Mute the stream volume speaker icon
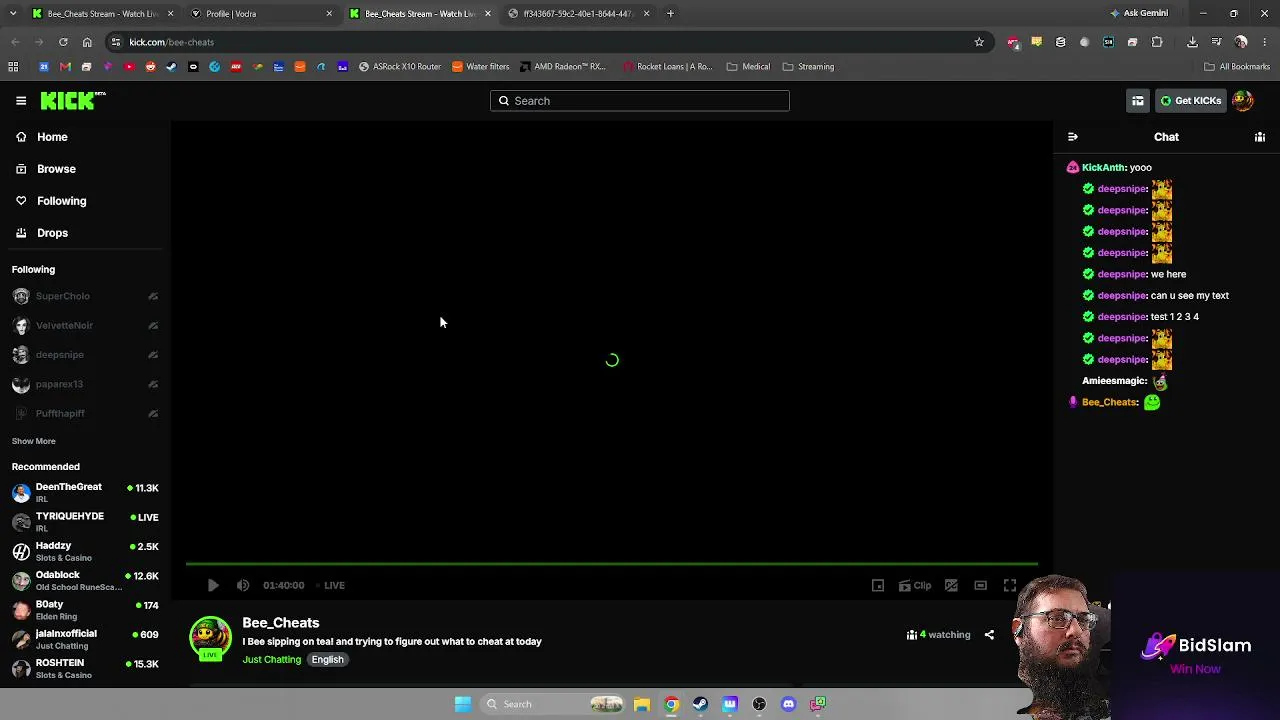 click(243, 585)
